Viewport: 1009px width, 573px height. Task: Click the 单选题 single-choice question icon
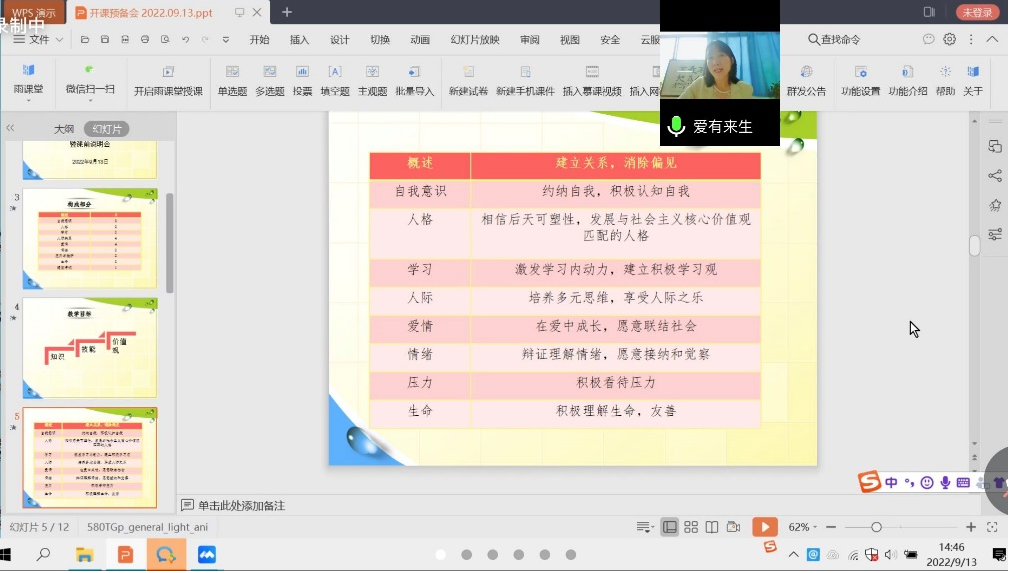pyautogui.click(x=232, y=80)
